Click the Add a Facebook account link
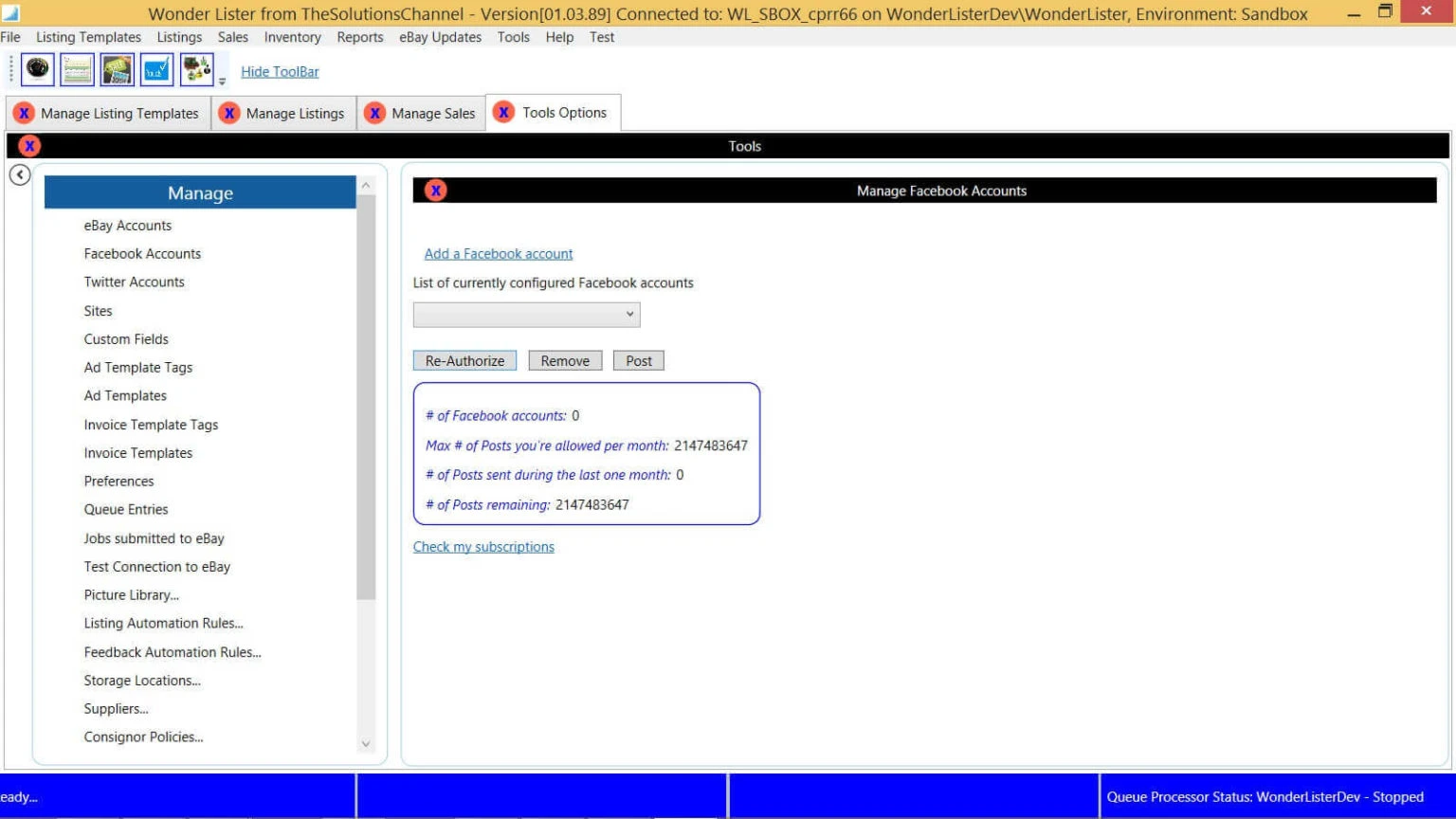This screenshot has height=819, width=1456. pos(499,254)
